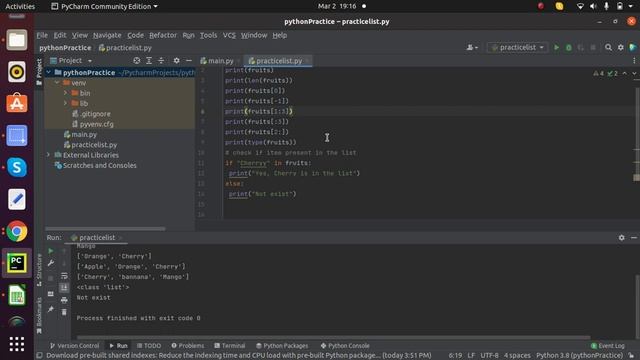Open LibreOffice Calc from the dock
The width and height of the screenshot is (640, 360).
(x=17, y=295)
